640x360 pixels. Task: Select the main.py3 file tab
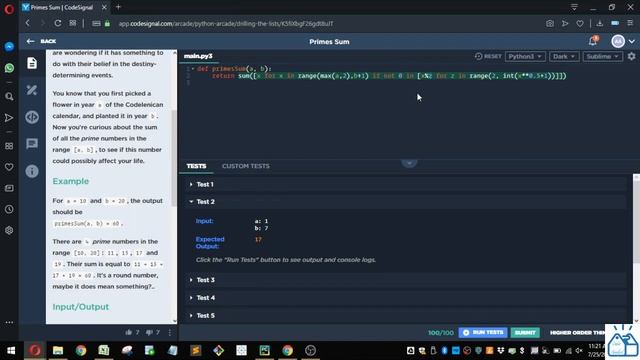[x=198, y=56]
